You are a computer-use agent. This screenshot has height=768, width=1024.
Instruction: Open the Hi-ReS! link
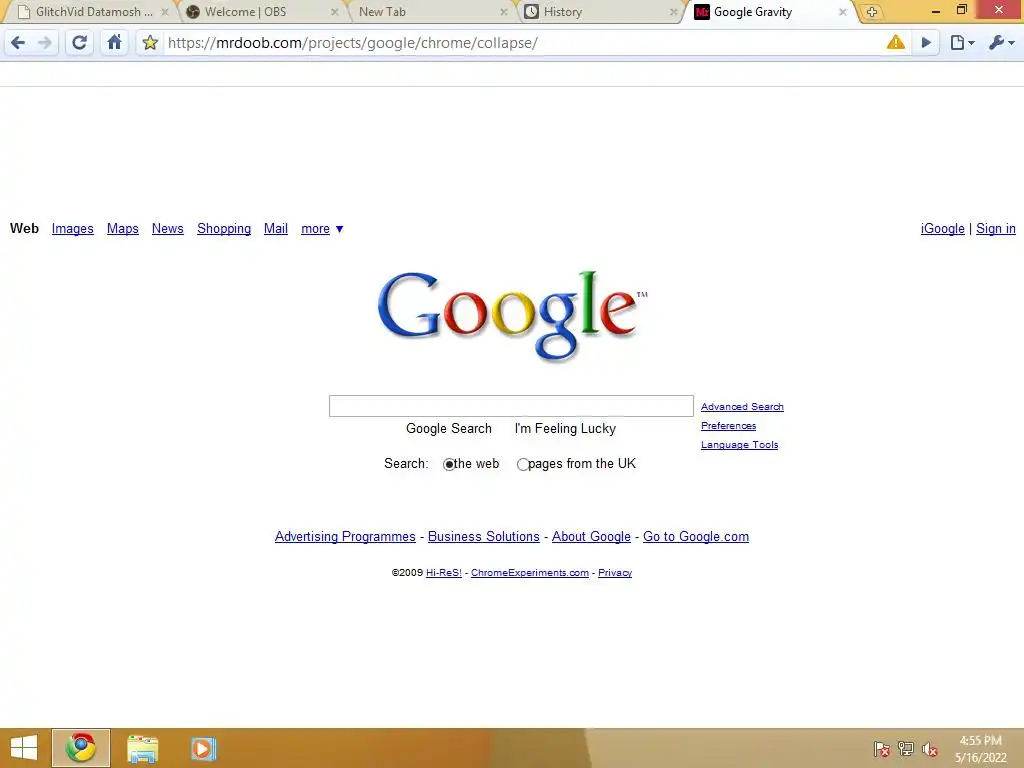click(443, 573)
